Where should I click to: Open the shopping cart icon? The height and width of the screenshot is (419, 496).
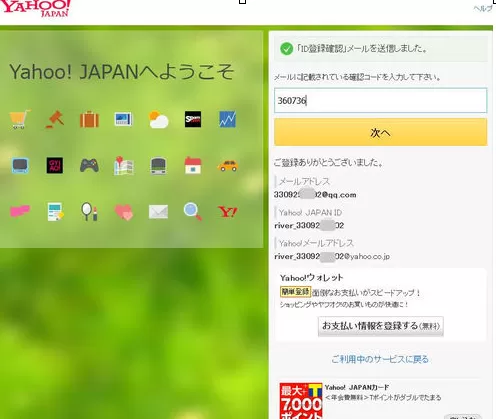pyautogui.click(x=20, y=119)
